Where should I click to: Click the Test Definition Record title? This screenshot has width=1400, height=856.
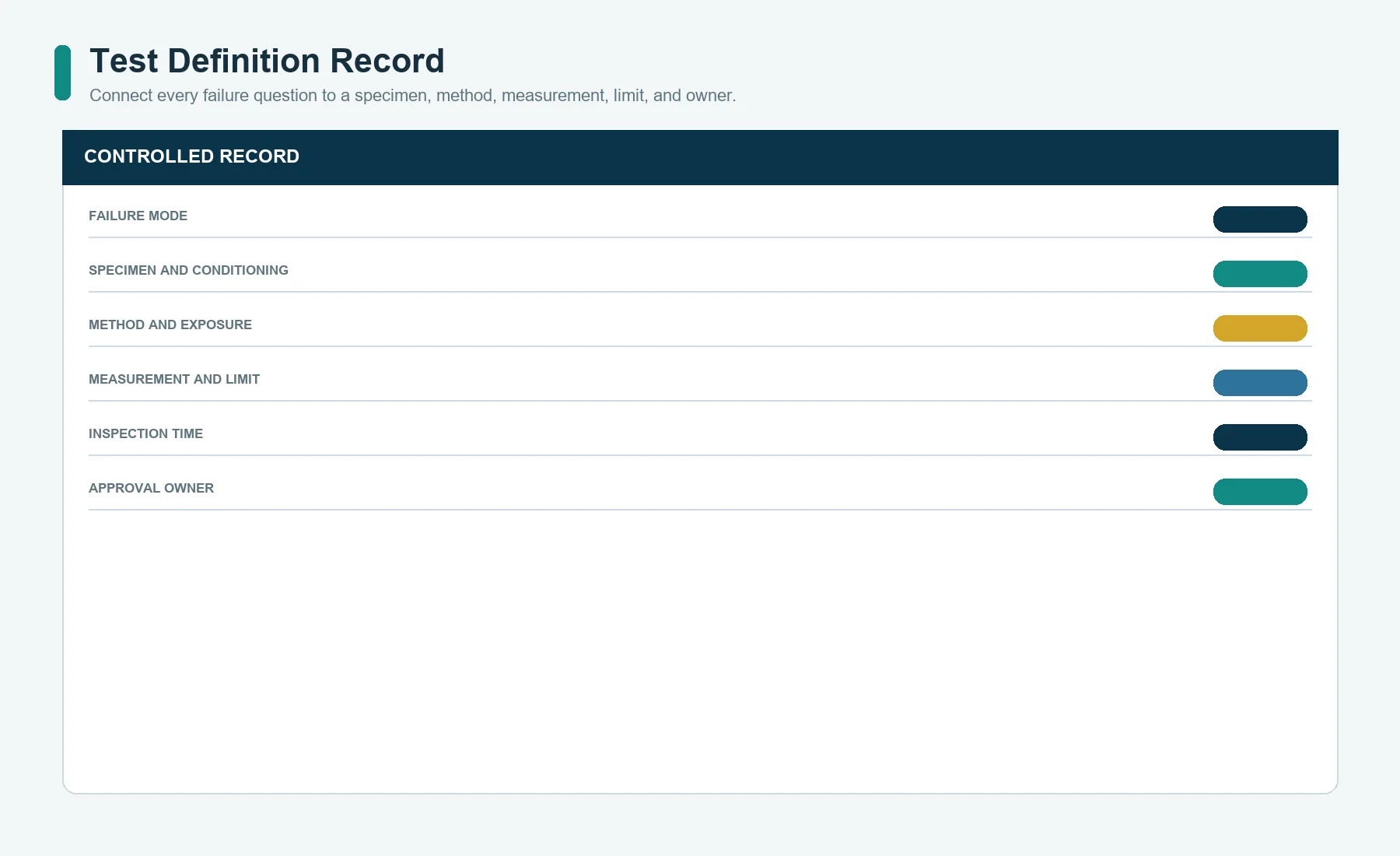point(267,61)
